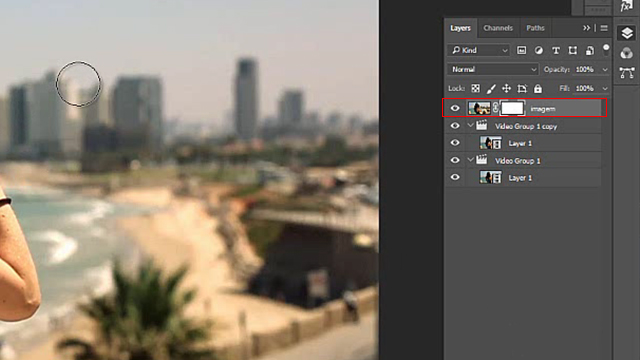Click the bottom-most Layer 1 thumbnail
640x360 pixels.
coord(491,178)
